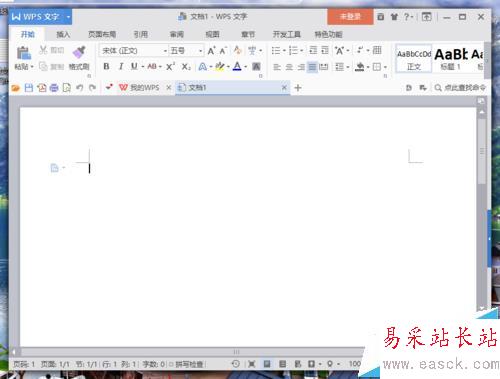Export to PDF icon
500x379 pixels.
42,88
